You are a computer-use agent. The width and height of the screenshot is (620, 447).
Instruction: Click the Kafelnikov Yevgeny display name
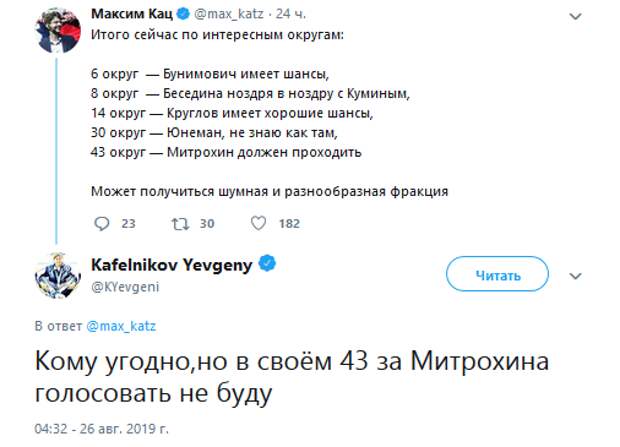174,264
